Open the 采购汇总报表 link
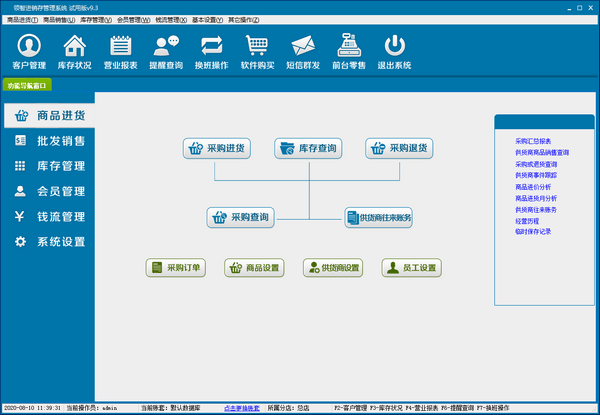Viewport: 600px width, 415px height. click(x=533, y=141)
